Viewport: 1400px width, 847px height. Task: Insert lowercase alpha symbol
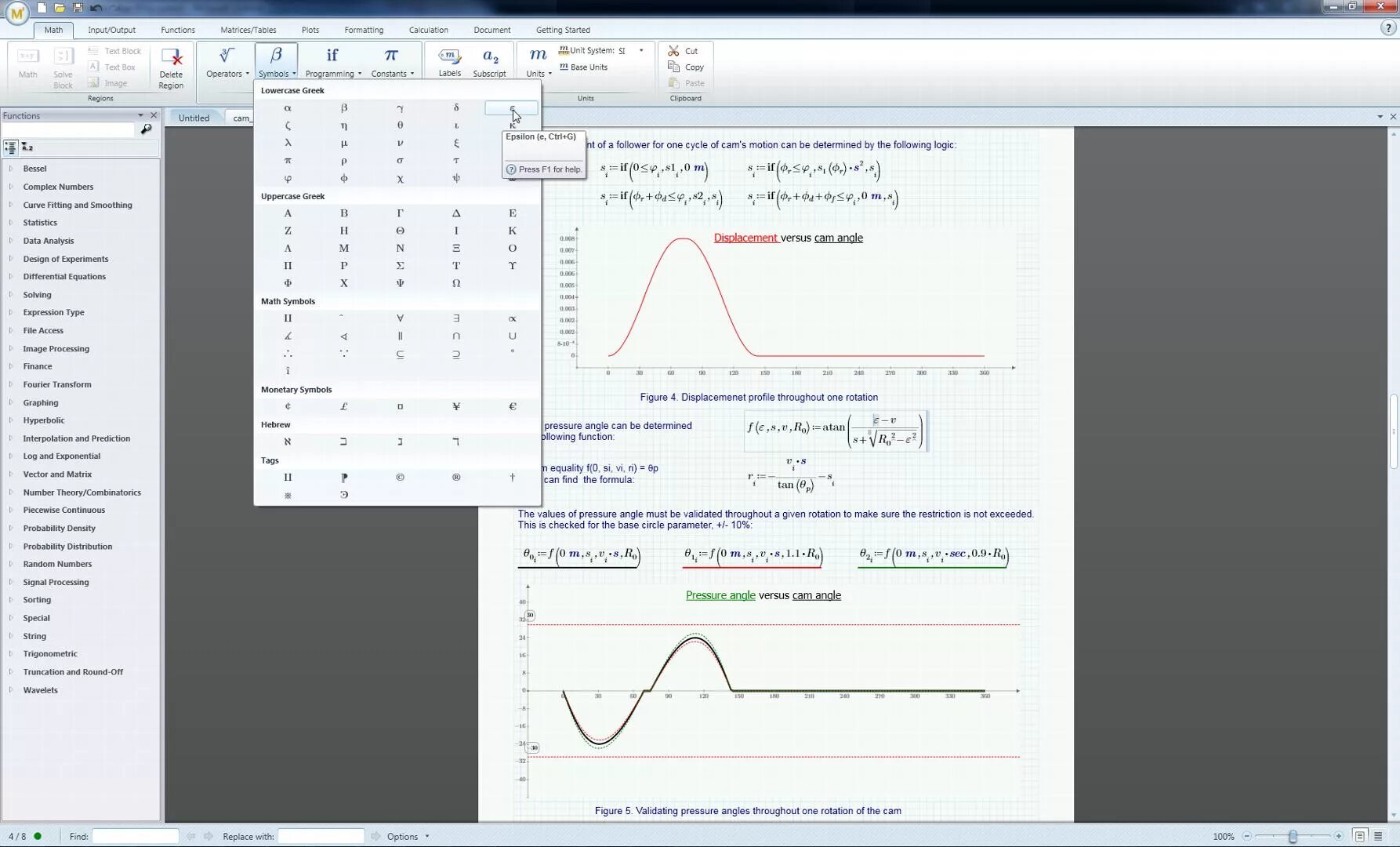coord(288,108)
